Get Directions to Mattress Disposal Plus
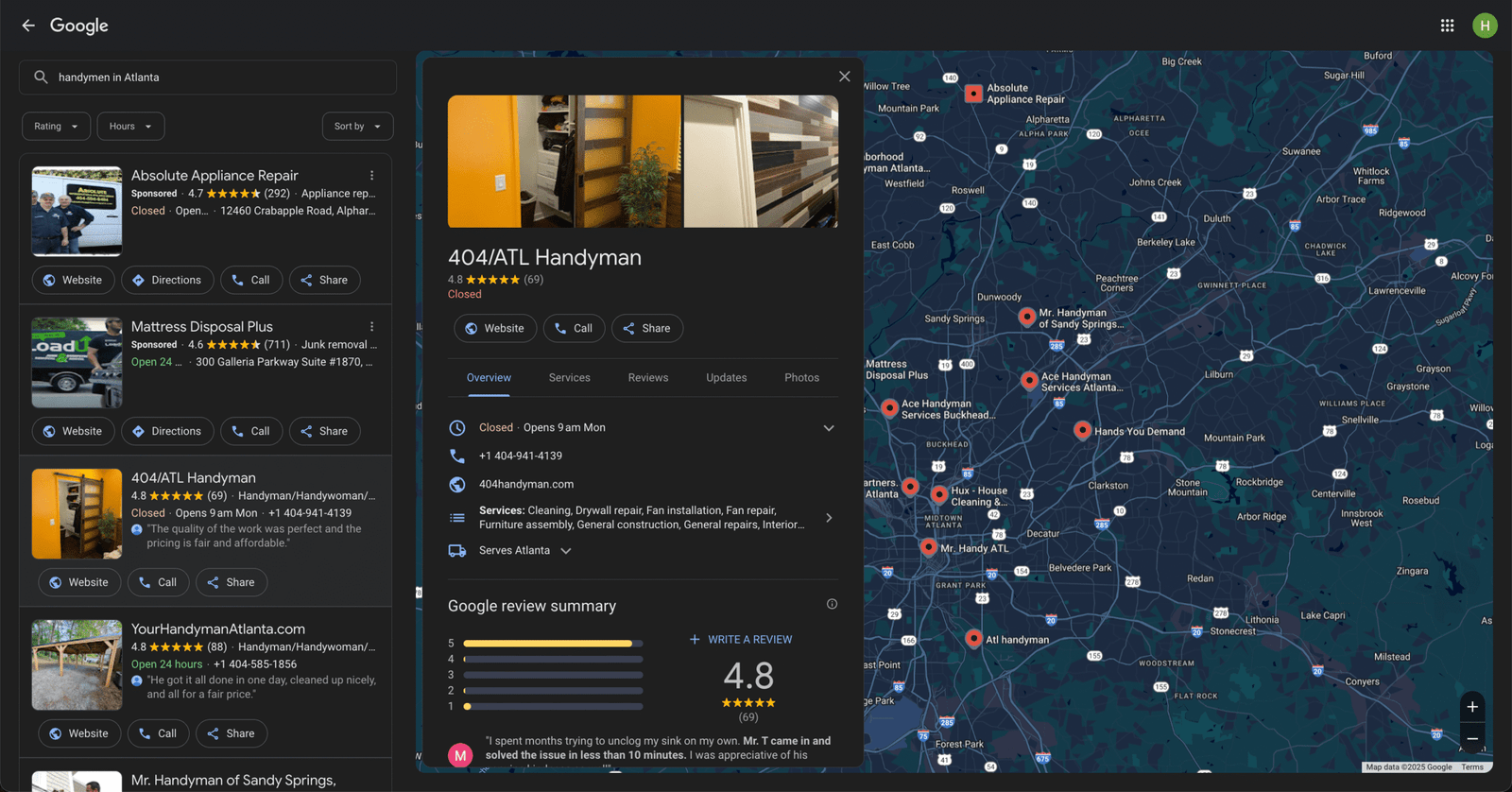 pyautogui.click(x=166, y=431)
